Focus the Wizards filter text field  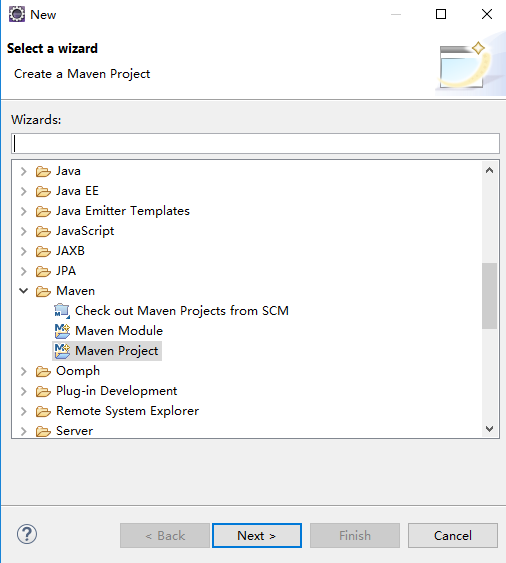pos(255,144)
